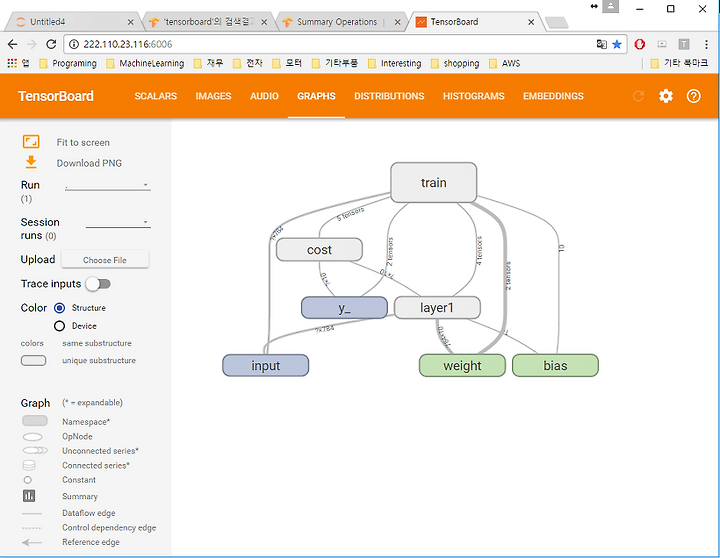Open the help question mark icon
The image size is (720, 558).
click(x=693, y=96)
